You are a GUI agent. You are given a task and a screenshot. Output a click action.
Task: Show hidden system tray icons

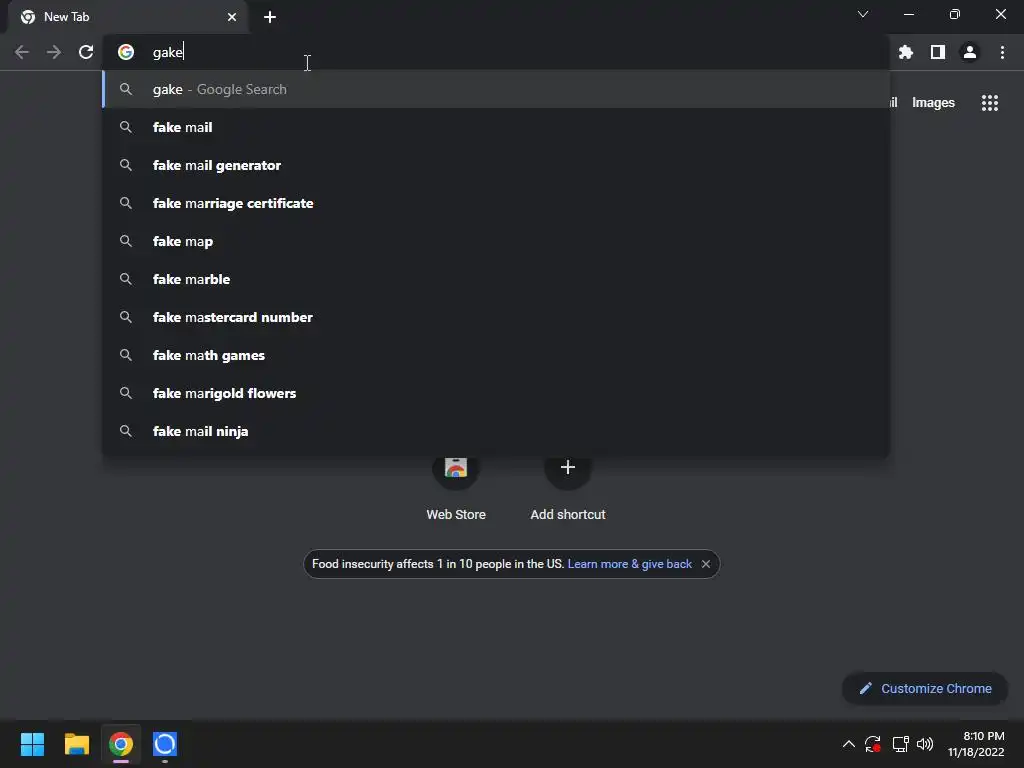pyautogui.click(x=848, y=744)
